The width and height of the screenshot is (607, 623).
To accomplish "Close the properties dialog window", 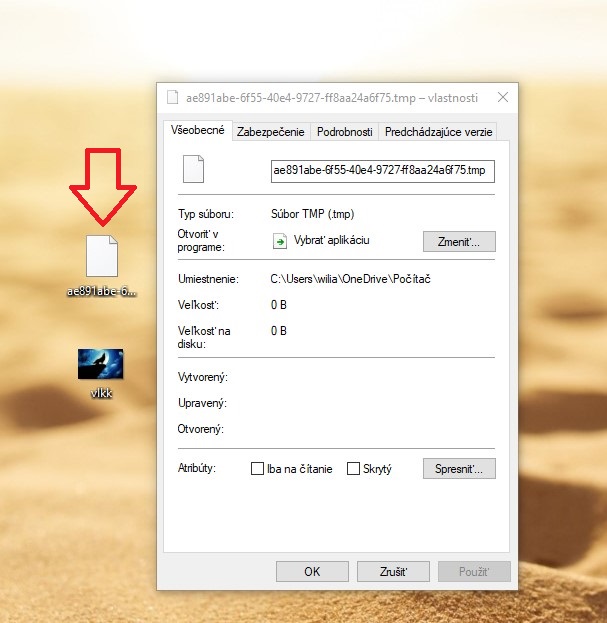I will pos(502,98).
